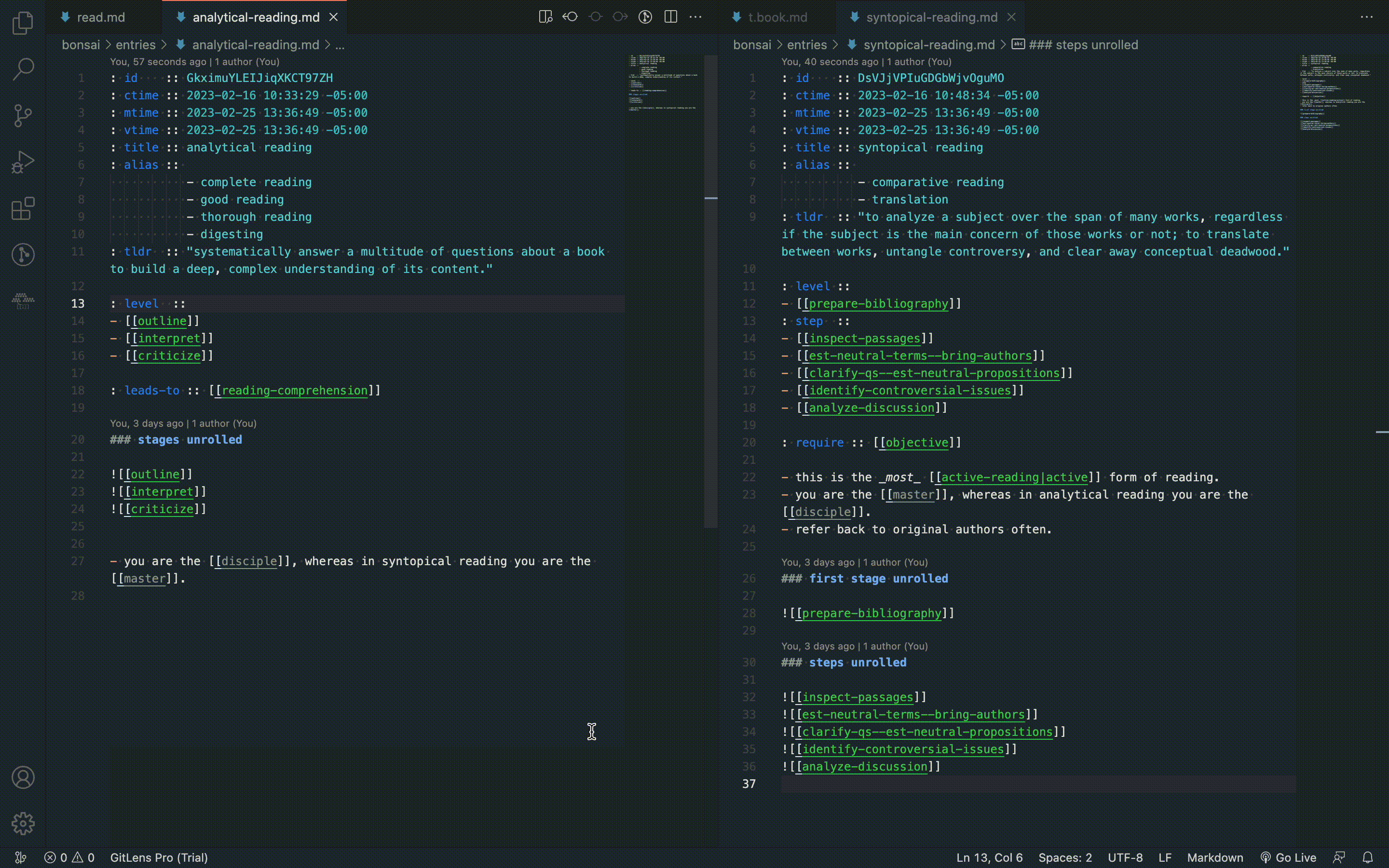The image size is (1389, 868).
Task: Click the dimmed middle commit circle icon
Action: [x=595, y=17]
